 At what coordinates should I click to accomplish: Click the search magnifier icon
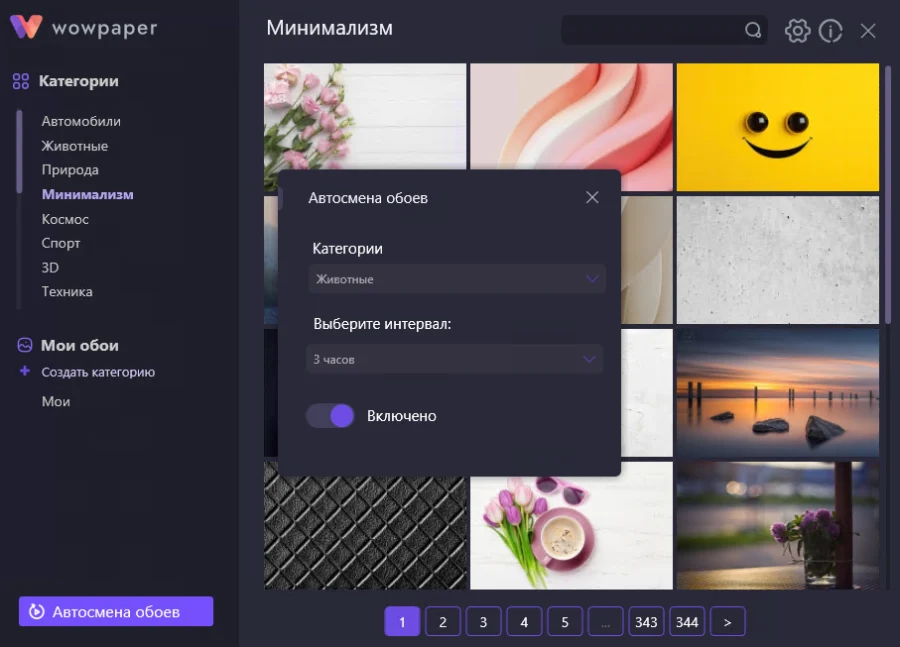[753, 31]
